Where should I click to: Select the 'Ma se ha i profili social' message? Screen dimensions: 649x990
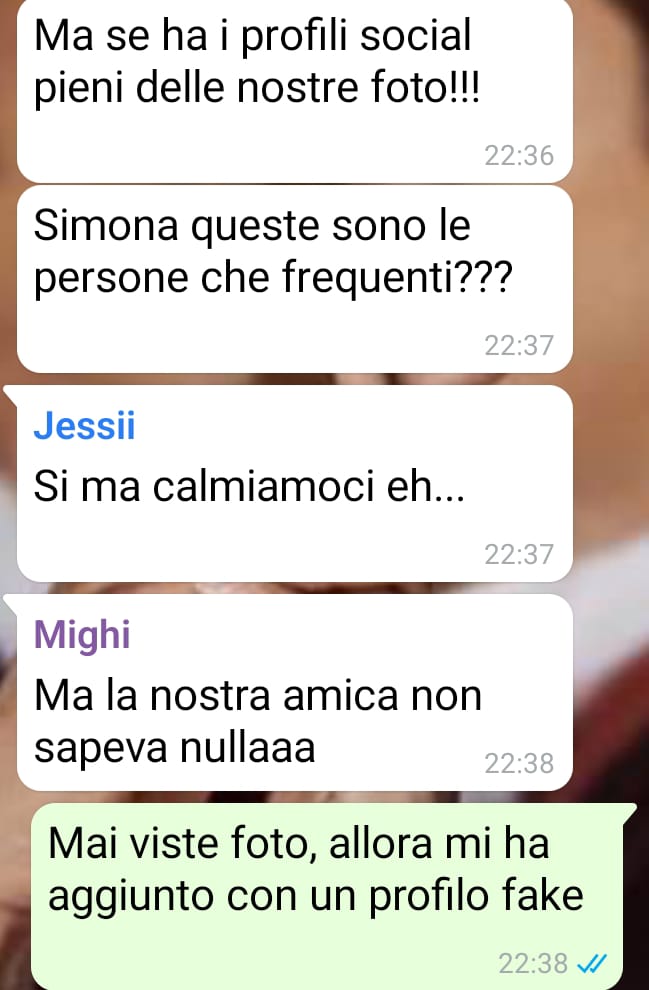[295, 91]
